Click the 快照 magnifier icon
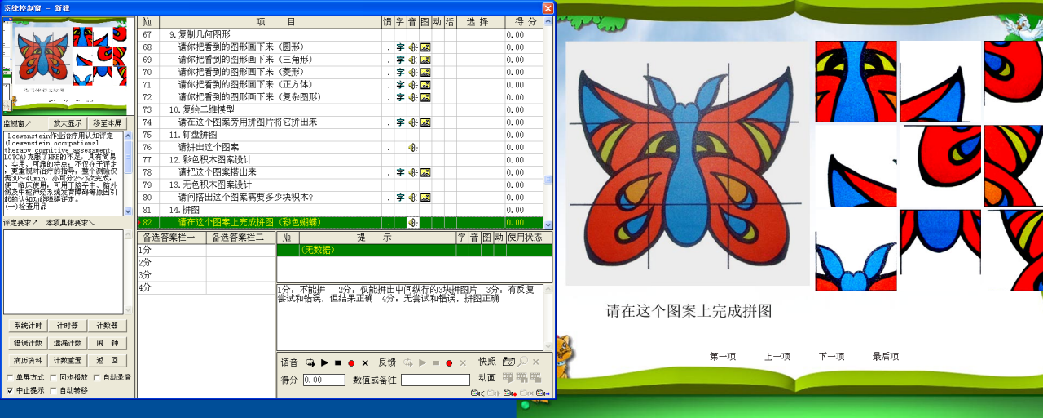This screenshot has height=418, width=1044. [x=523, y=362]
